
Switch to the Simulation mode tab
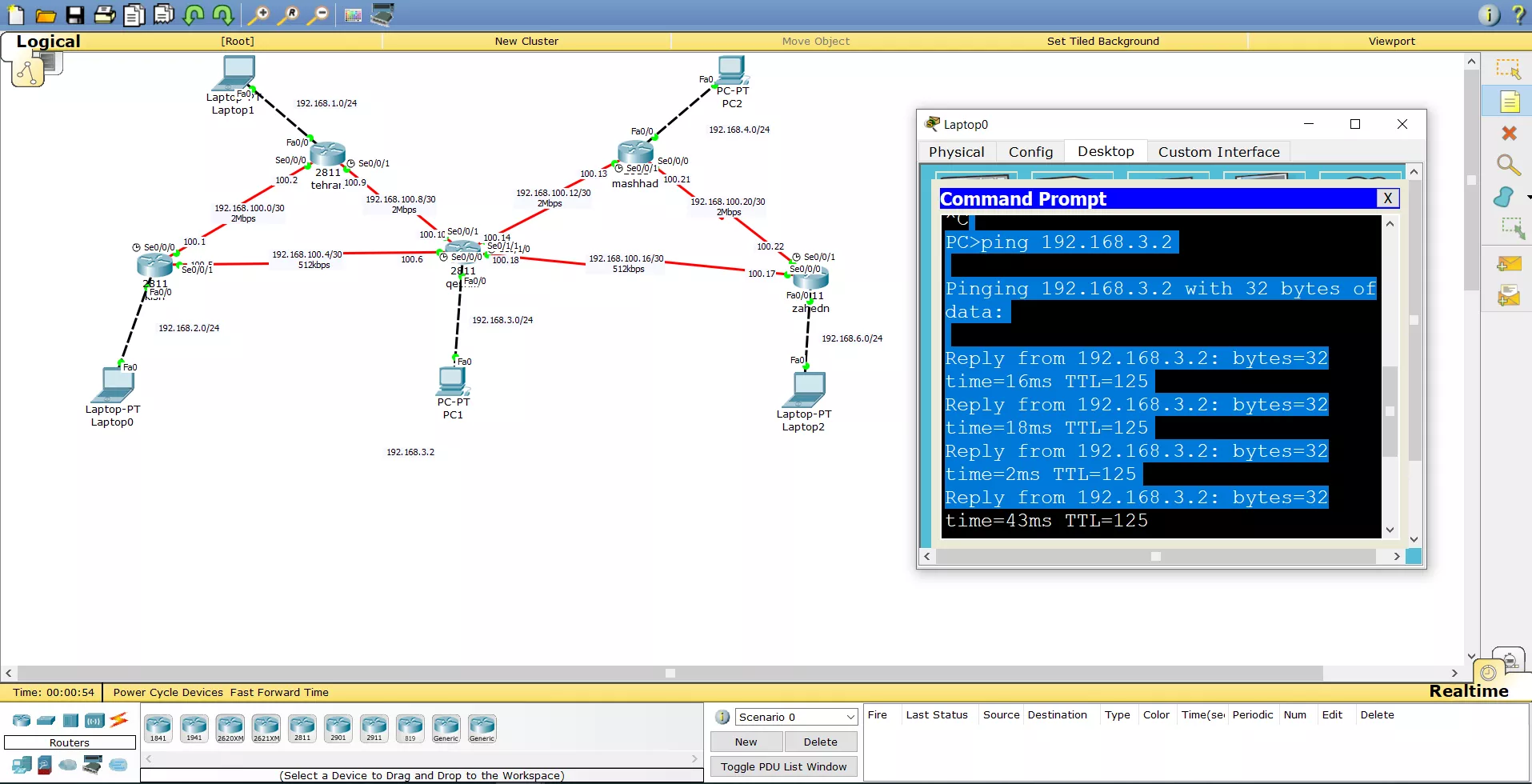1509,660
